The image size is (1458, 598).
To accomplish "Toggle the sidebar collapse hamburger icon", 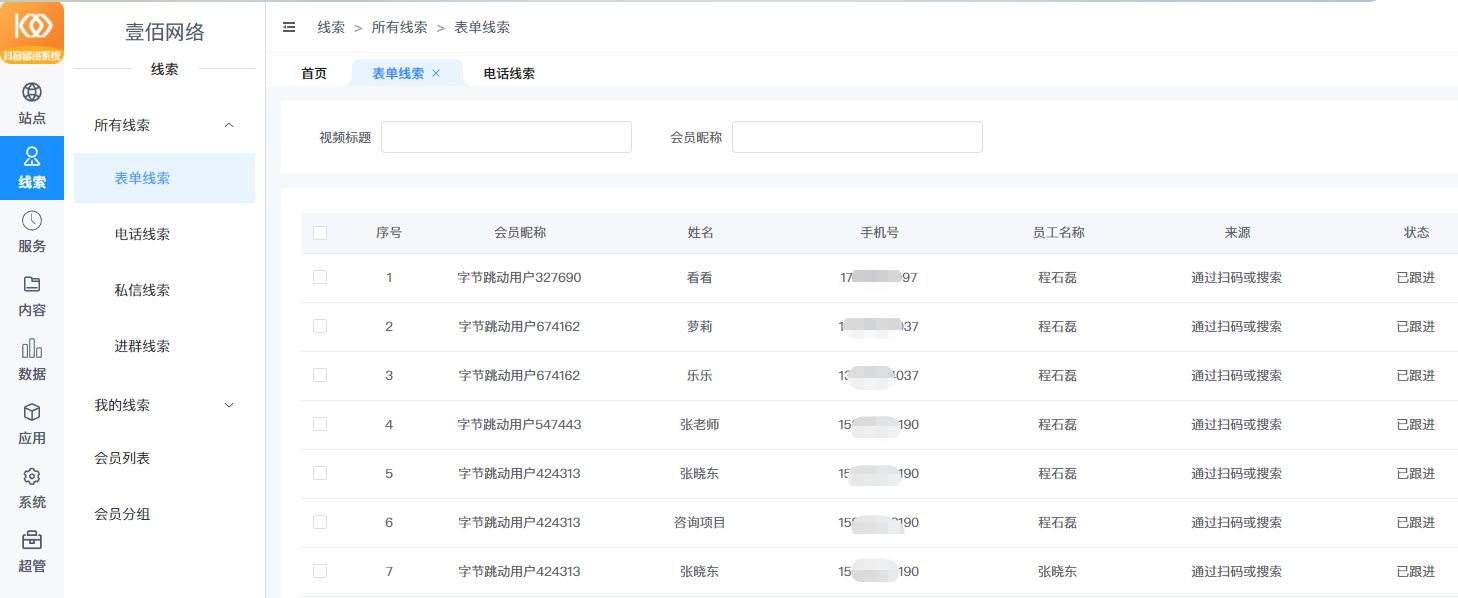I will coord(289,27).
